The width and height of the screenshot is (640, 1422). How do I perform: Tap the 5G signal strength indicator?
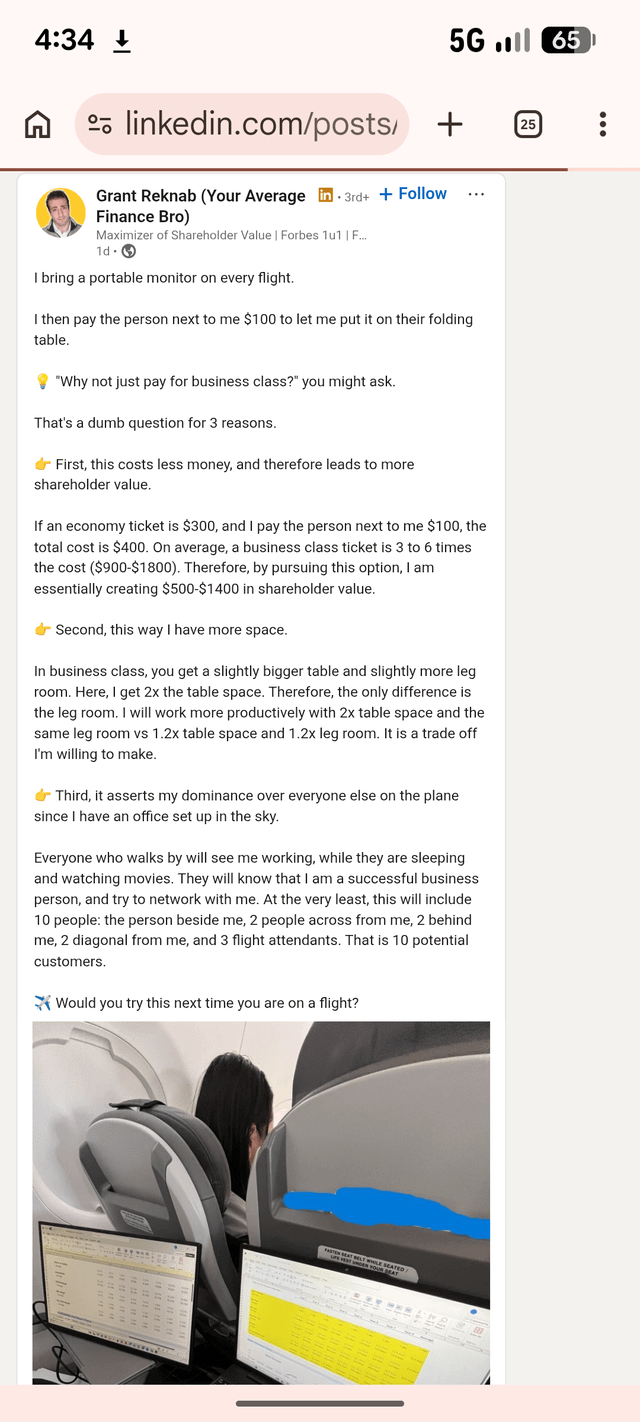pos(490,40)
